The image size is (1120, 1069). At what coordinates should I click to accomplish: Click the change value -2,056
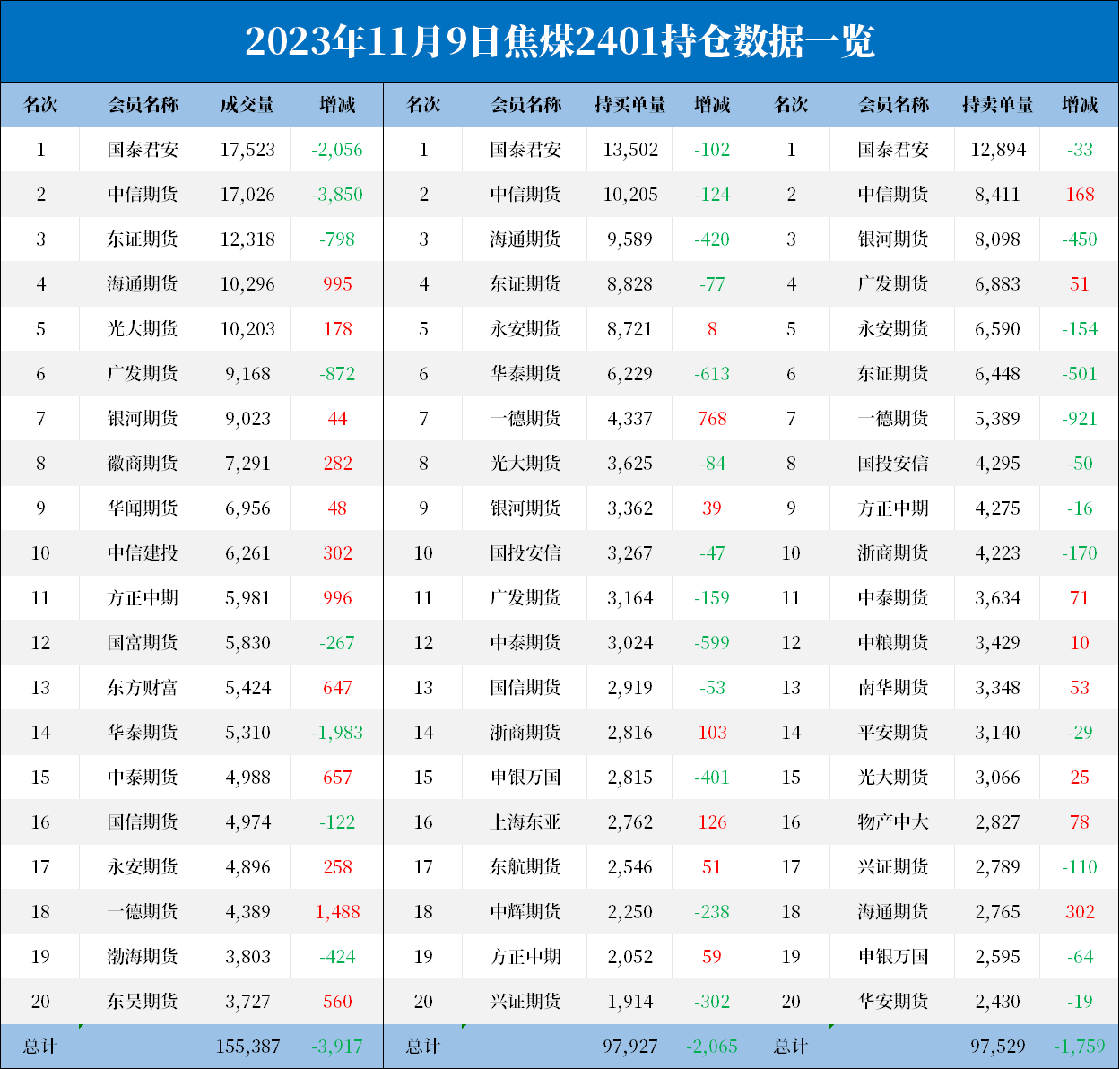[337, 150]
